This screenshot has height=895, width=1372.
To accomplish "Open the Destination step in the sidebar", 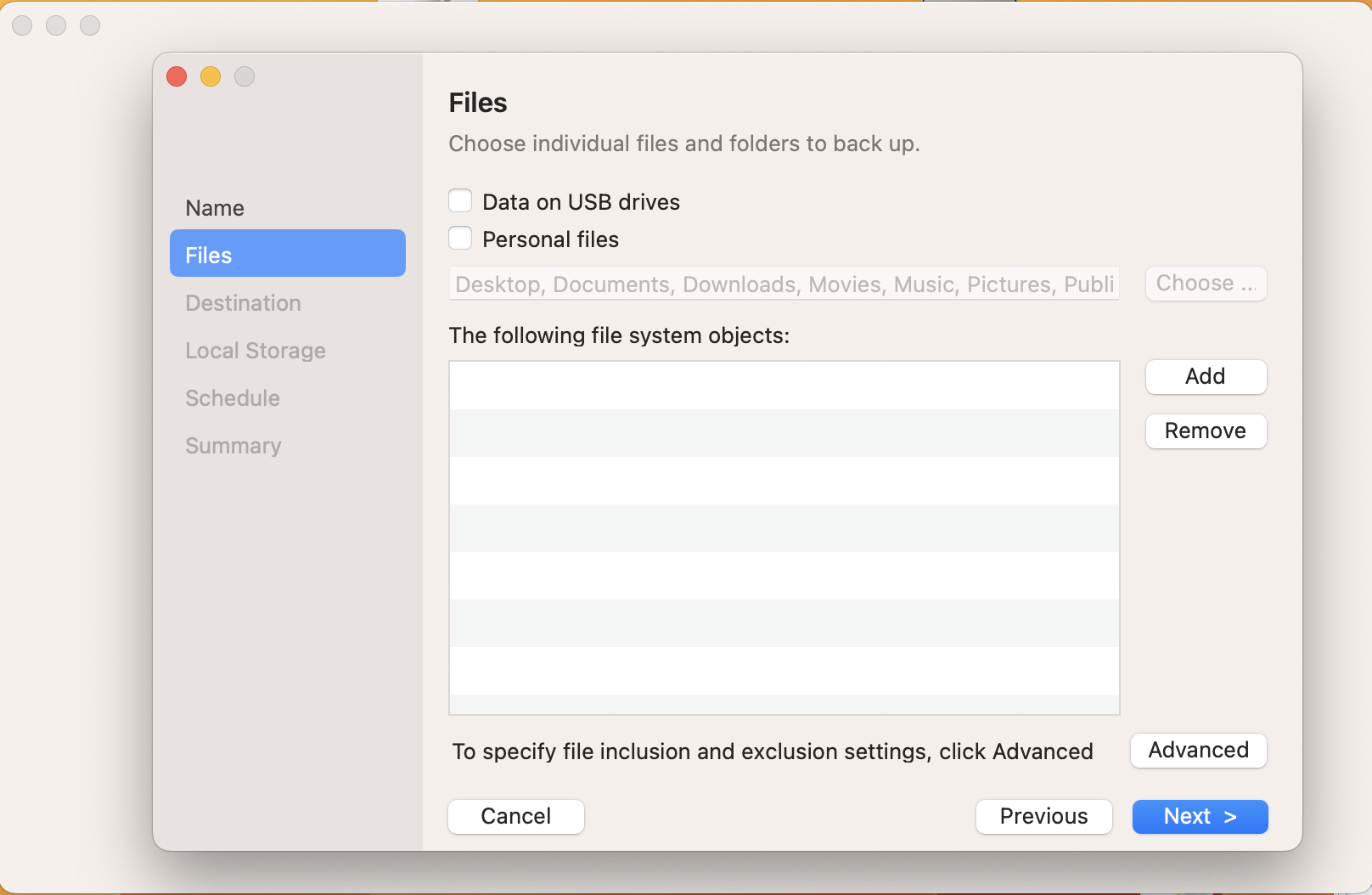I will pyautogui.click(x=243, y=303).
